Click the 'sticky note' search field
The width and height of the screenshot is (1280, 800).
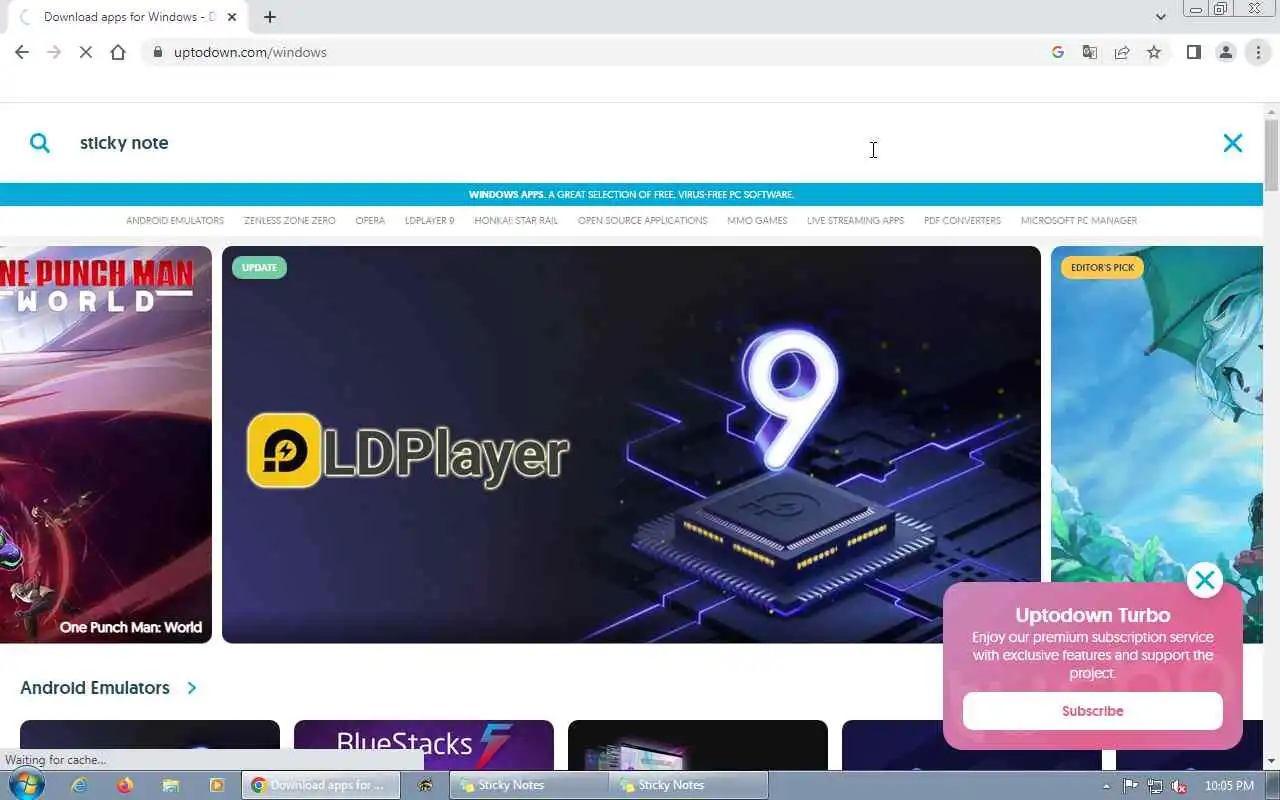click(640, 143)
